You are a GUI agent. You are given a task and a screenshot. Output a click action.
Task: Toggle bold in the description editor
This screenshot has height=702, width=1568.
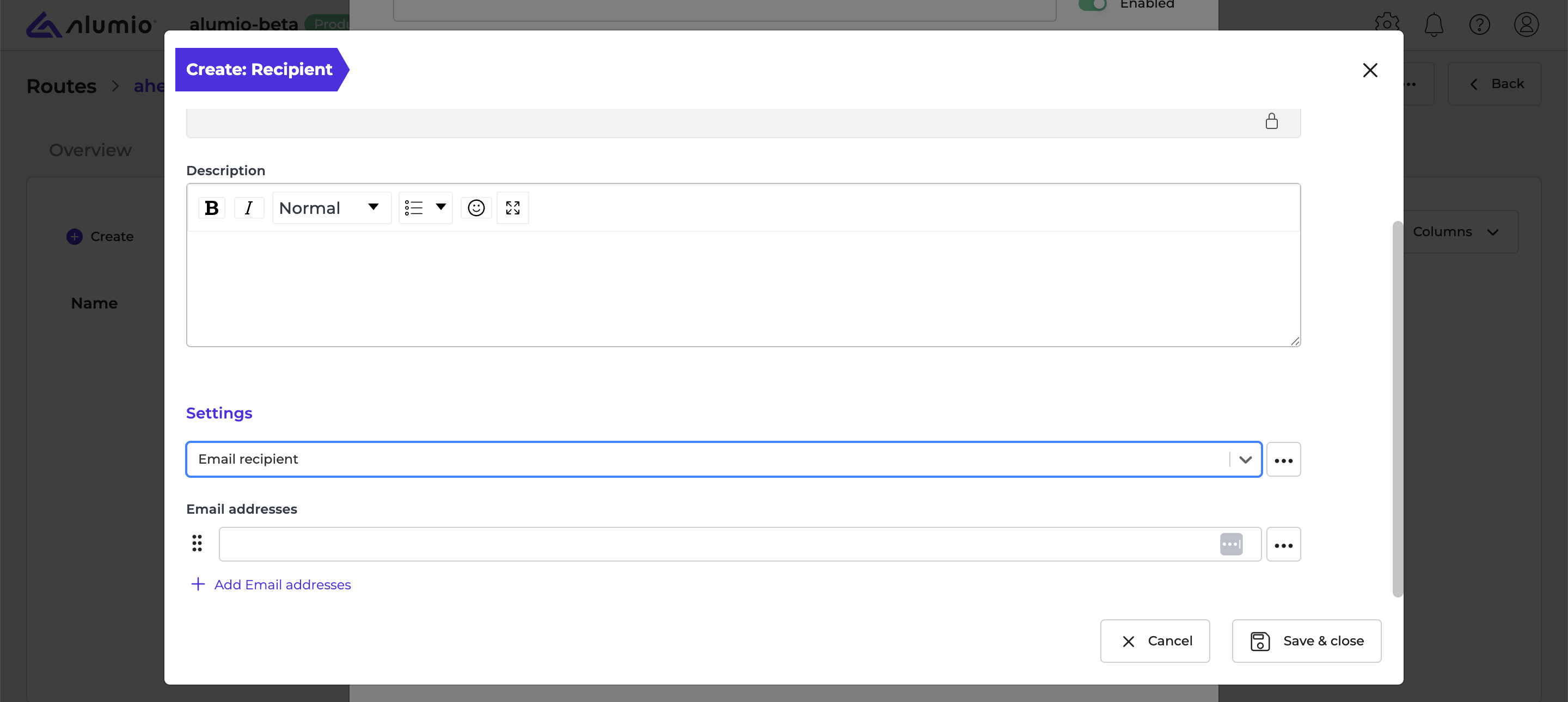click(x=211, y=208)
